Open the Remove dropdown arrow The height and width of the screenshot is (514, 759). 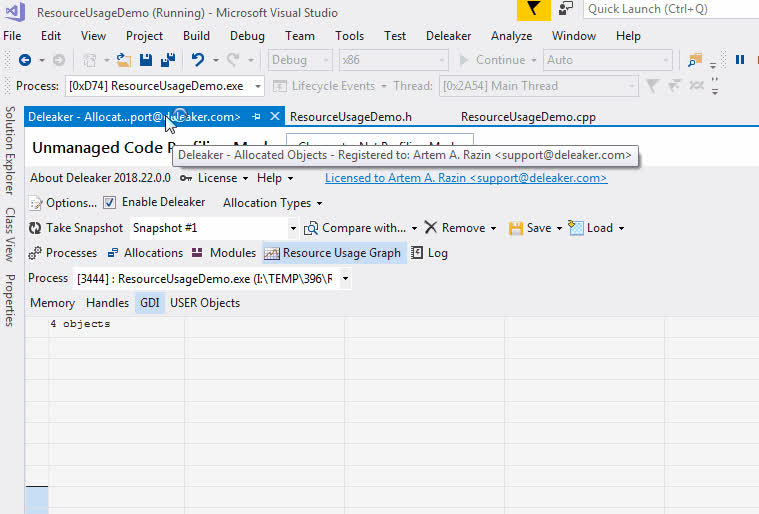pos(493,228)
